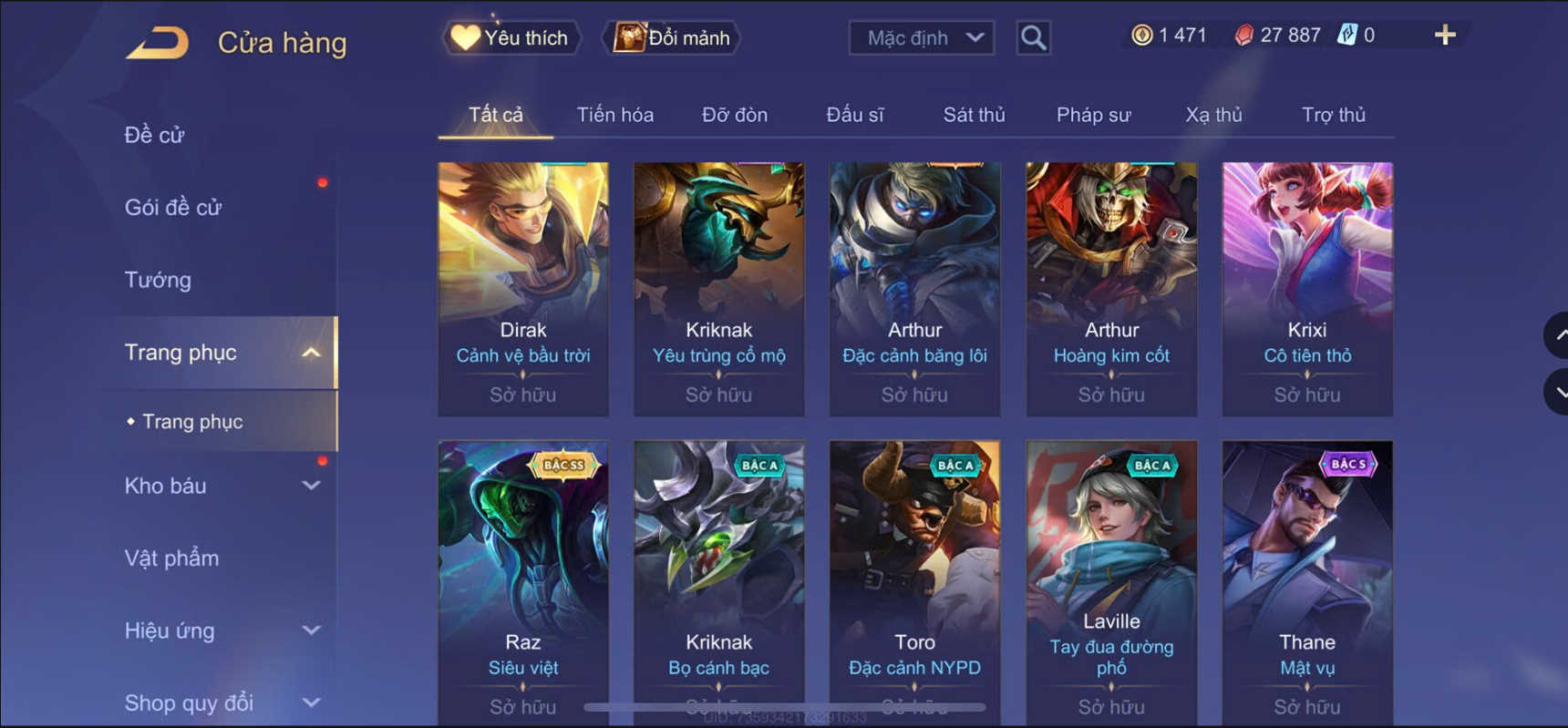1568x728 pixels.
Task: Click the side panel up arrow
Action: pyautogui.click(x=1558, y=335)
